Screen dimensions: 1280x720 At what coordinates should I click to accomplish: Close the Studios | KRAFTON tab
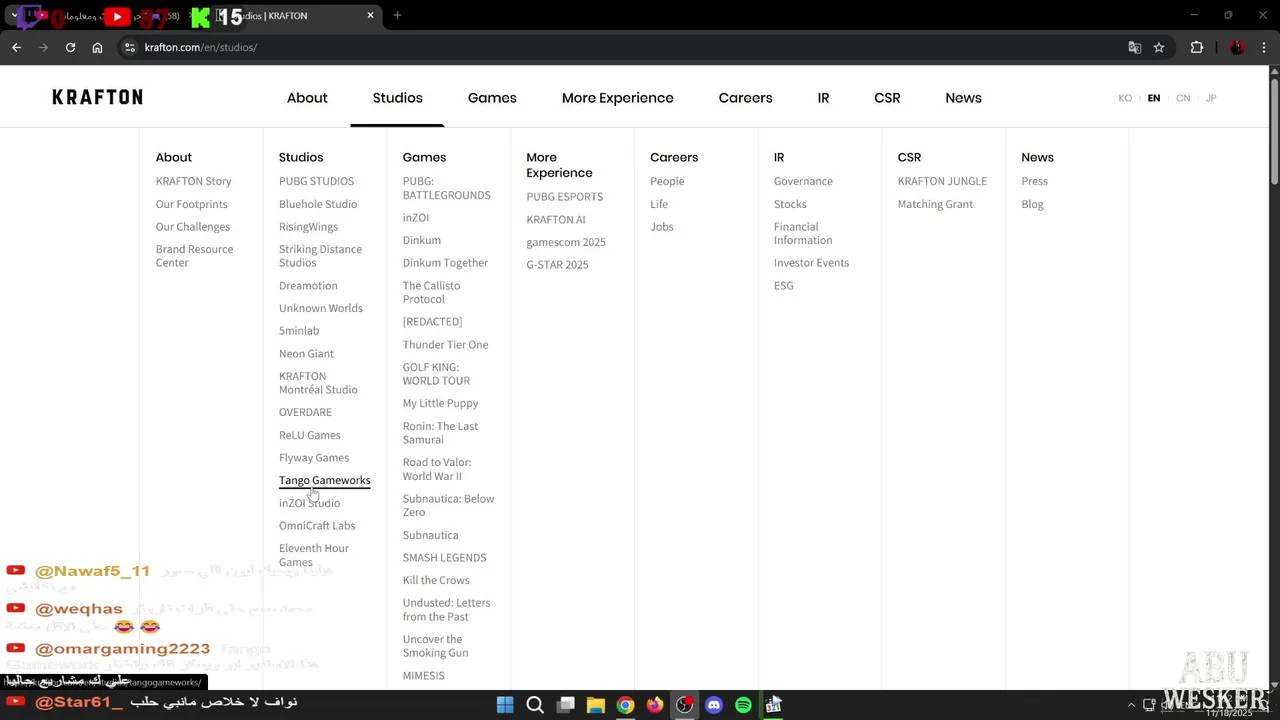coord(370,15)
